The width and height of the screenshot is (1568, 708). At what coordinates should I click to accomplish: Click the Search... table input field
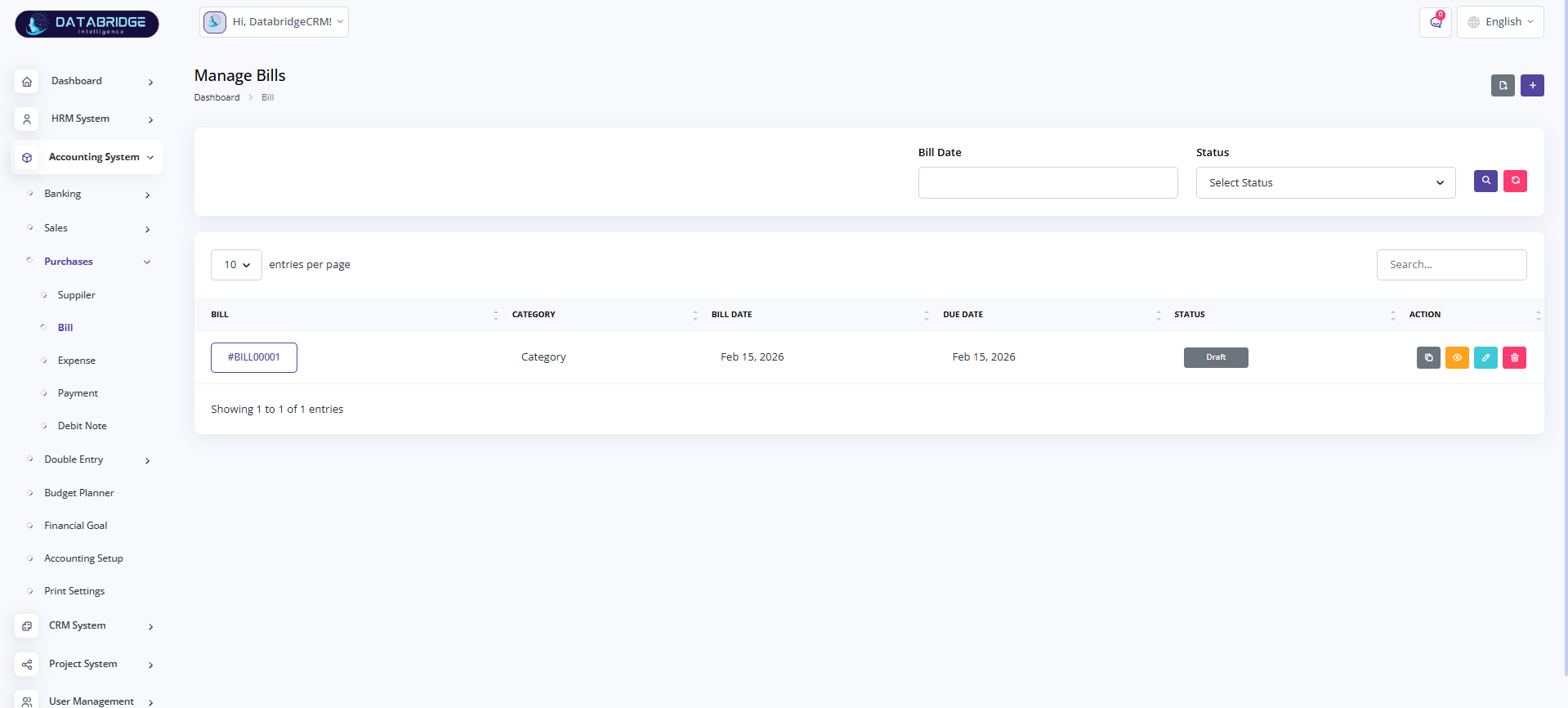pyautogui.click(x=1451, y=265)
